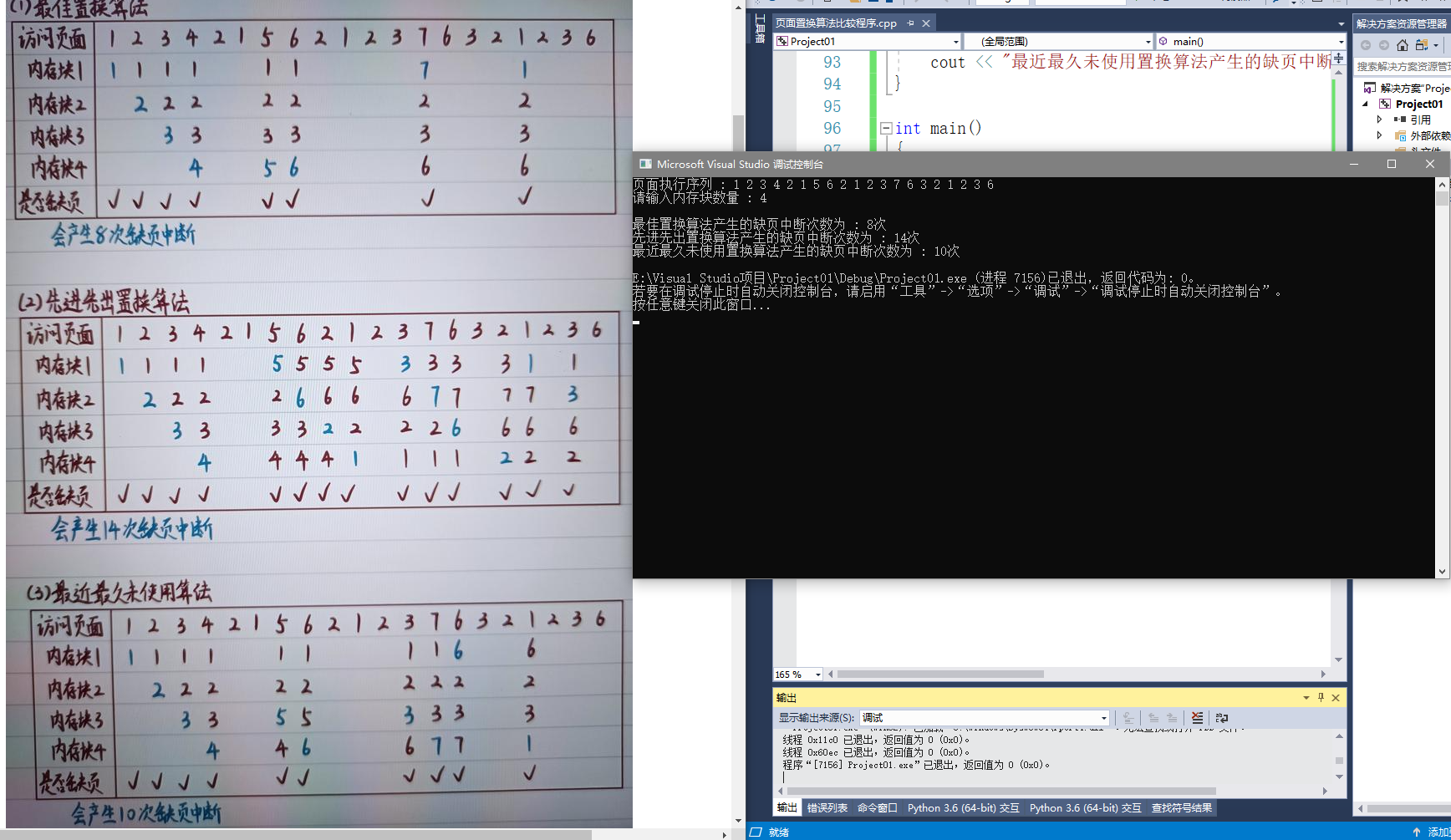Image resolution: width=1451 pixels, height=840 pixels.
Task: Click the Solution Explorer forward arrow
Action: click(x=1384, y=45)
